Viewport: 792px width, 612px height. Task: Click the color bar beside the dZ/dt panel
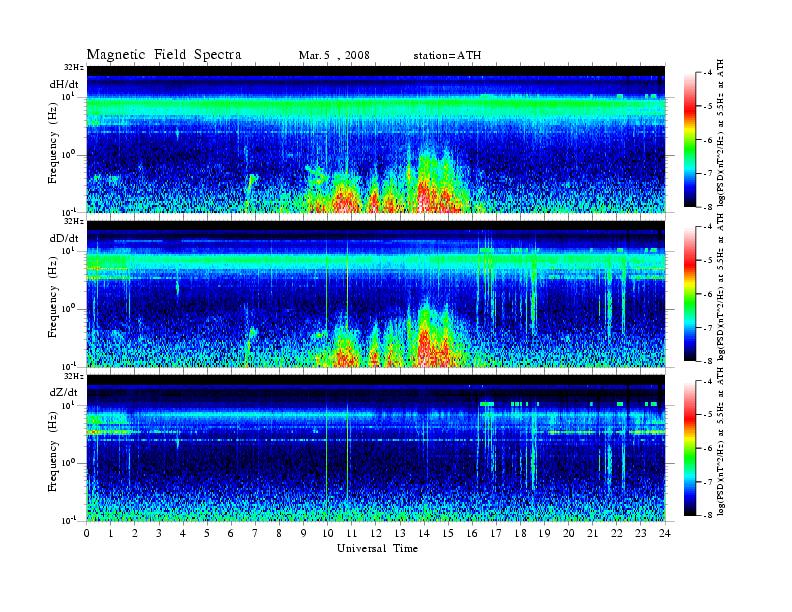coord(689,448)
